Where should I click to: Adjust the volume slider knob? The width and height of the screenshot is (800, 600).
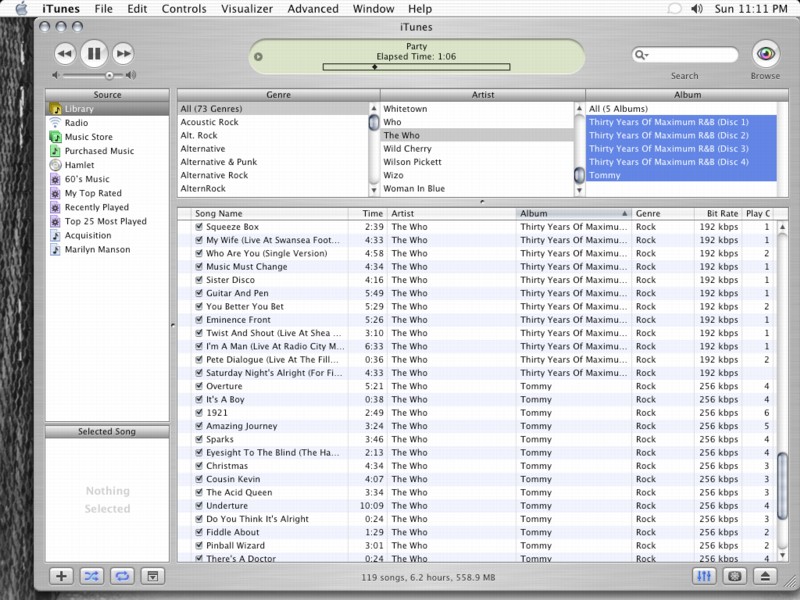click(109, 75)
